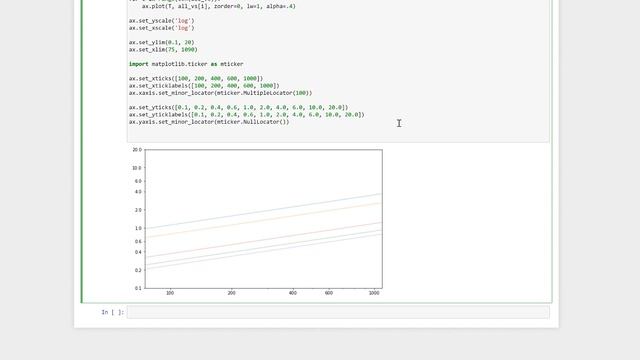Click the ax.set_xticks code line

click(x=196, y=78)
